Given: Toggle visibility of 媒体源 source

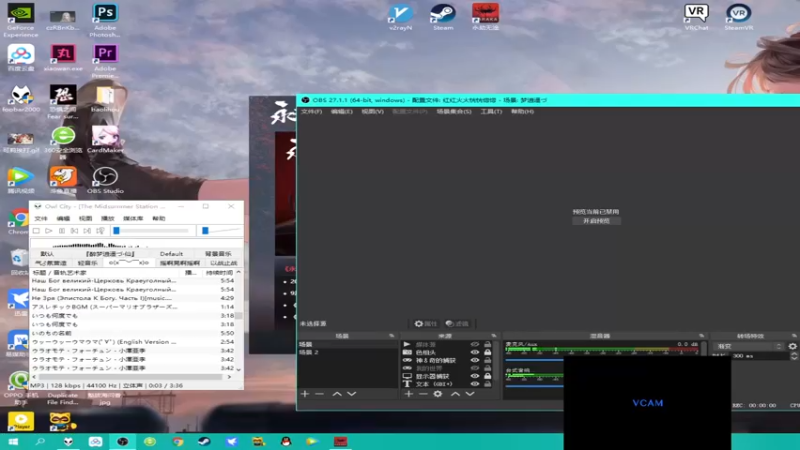Looking at the screenshot, I should (474, 344).
